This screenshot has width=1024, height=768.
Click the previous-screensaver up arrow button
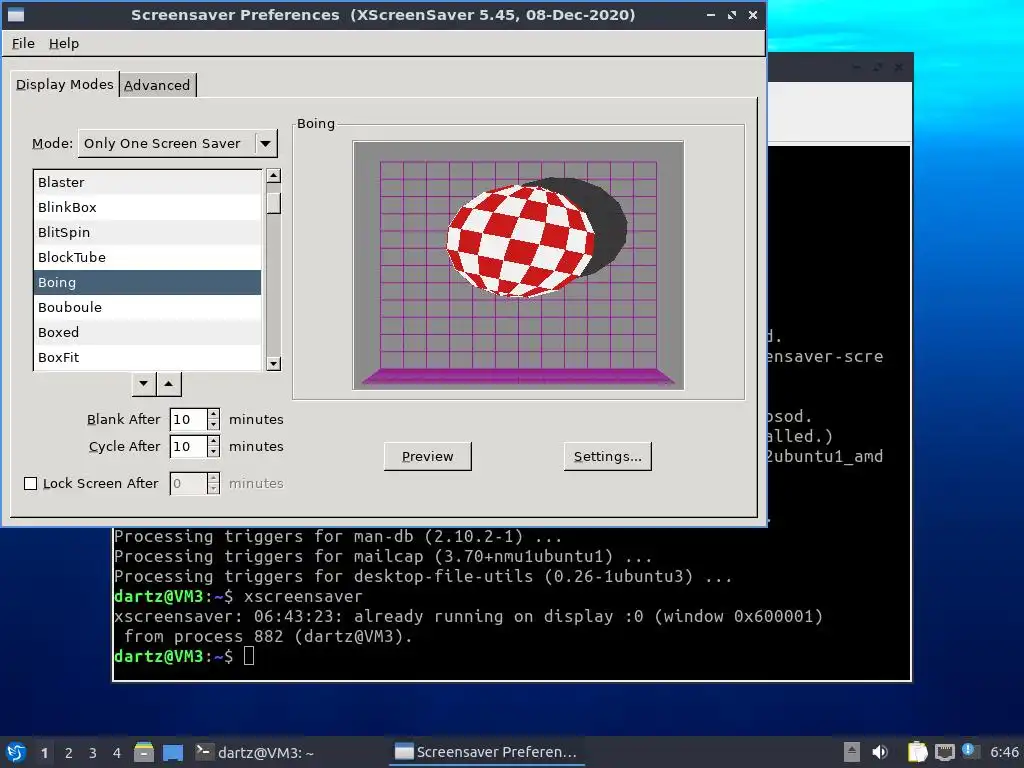click(168, 384)
